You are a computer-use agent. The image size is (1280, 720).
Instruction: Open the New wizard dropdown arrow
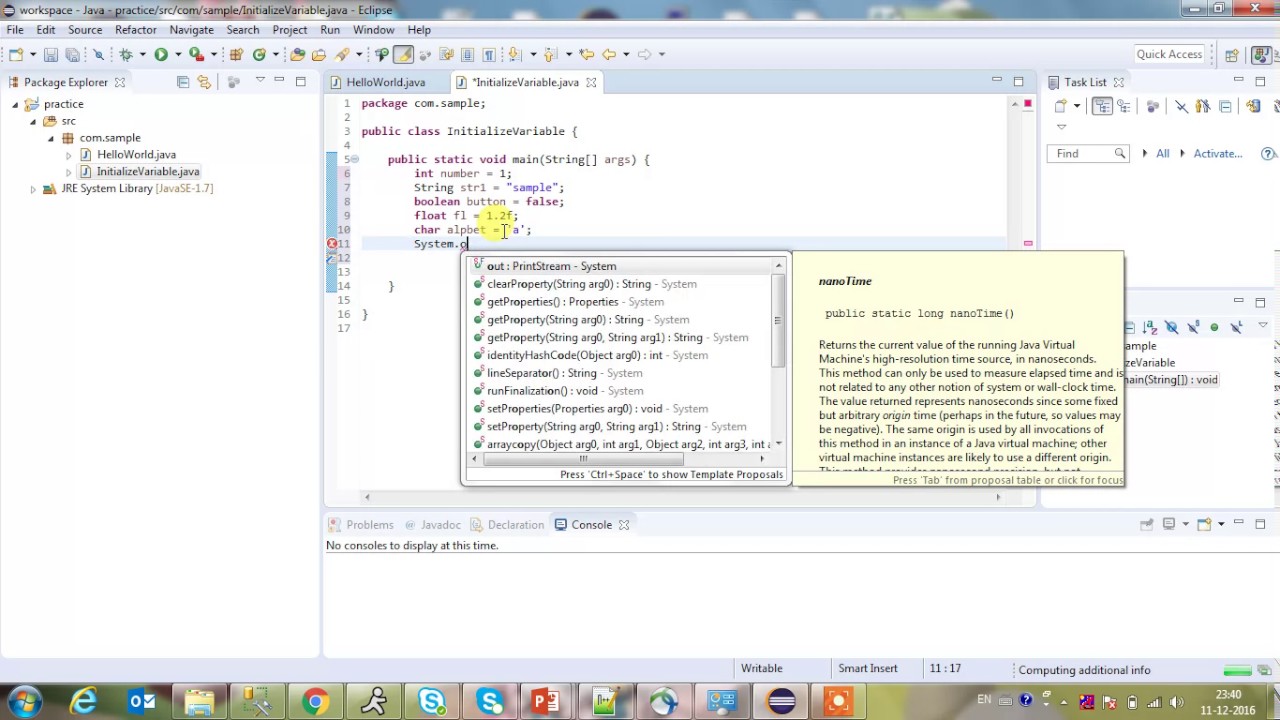[33, 54]
